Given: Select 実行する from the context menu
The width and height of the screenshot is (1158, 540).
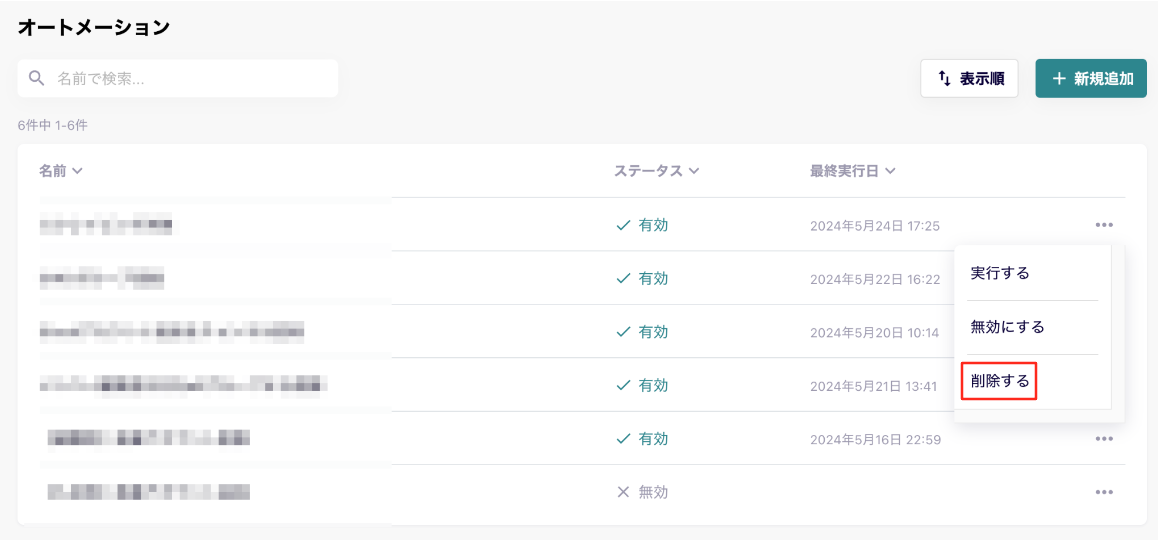Looking at the screenshot, I should tap(1000, 273).
